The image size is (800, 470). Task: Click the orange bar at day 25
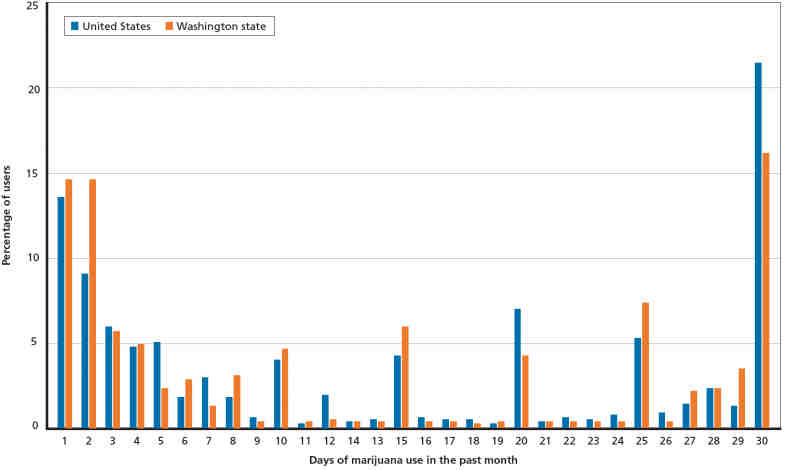point(646,365)
